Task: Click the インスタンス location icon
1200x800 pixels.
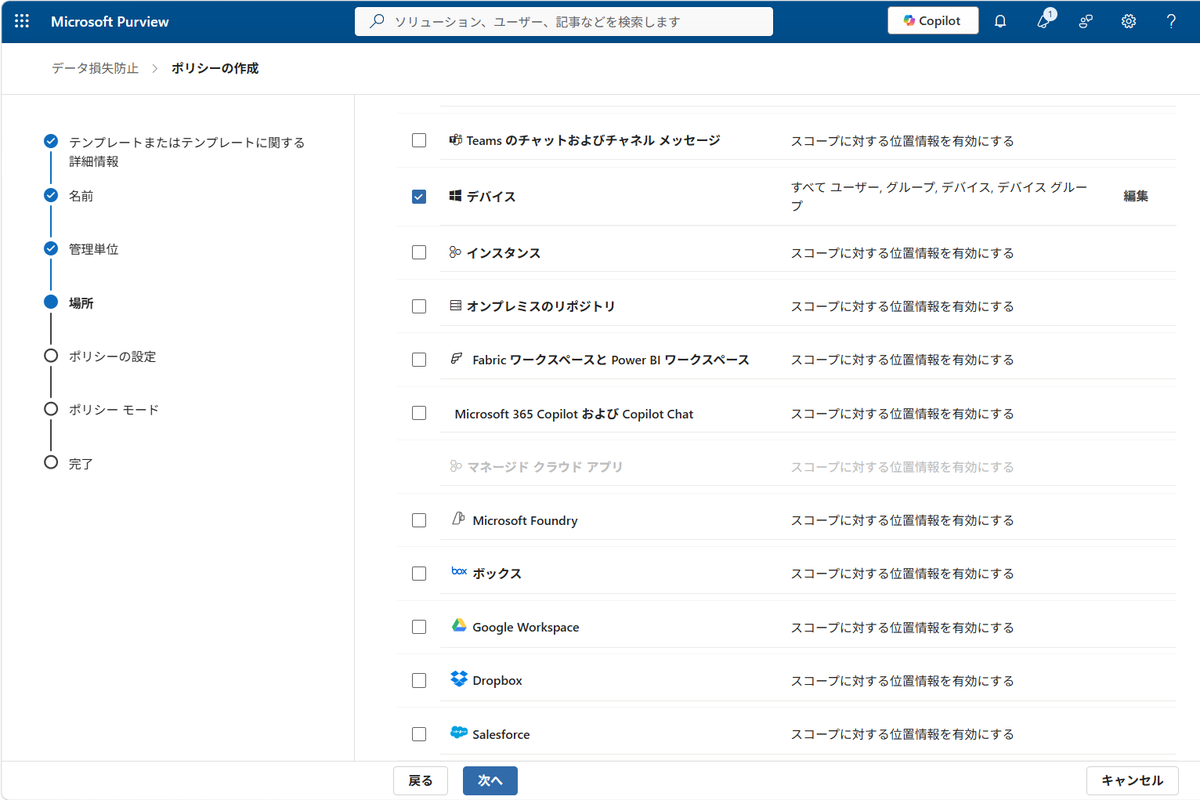Action: [x=455, y=253]
